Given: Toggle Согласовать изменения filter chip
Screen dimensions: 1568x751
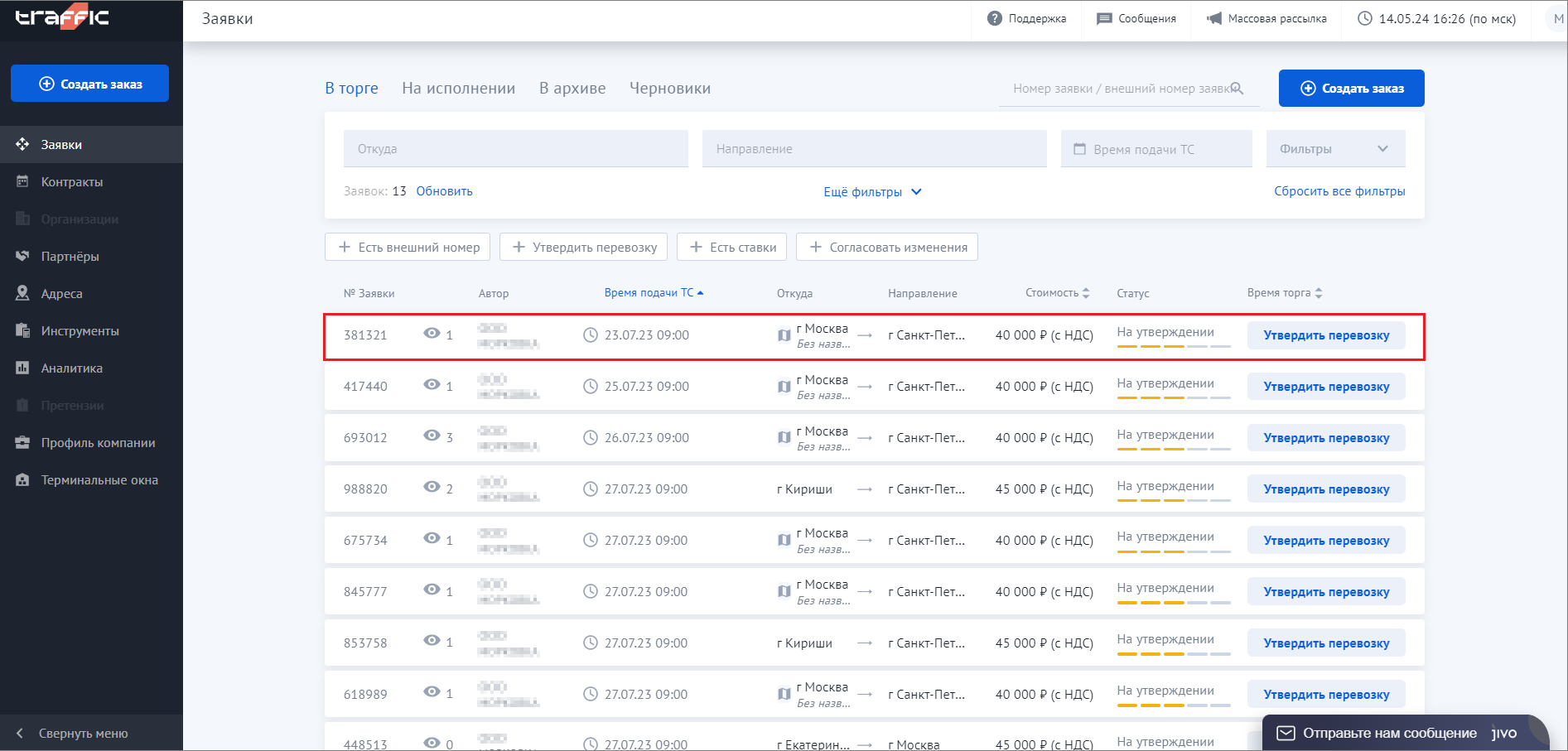Looking at the screenshot, I should [887, 247].
